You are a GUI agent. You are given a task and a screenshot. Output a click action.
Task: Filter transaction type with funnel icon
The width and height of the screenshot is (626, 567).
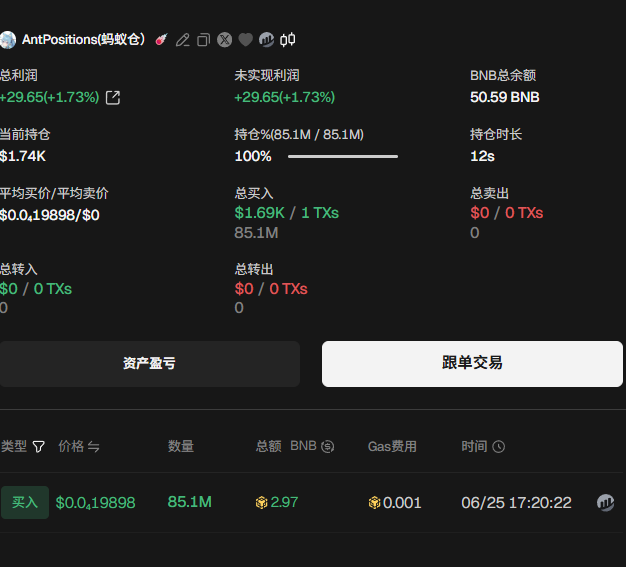click(x=38, y=446)
